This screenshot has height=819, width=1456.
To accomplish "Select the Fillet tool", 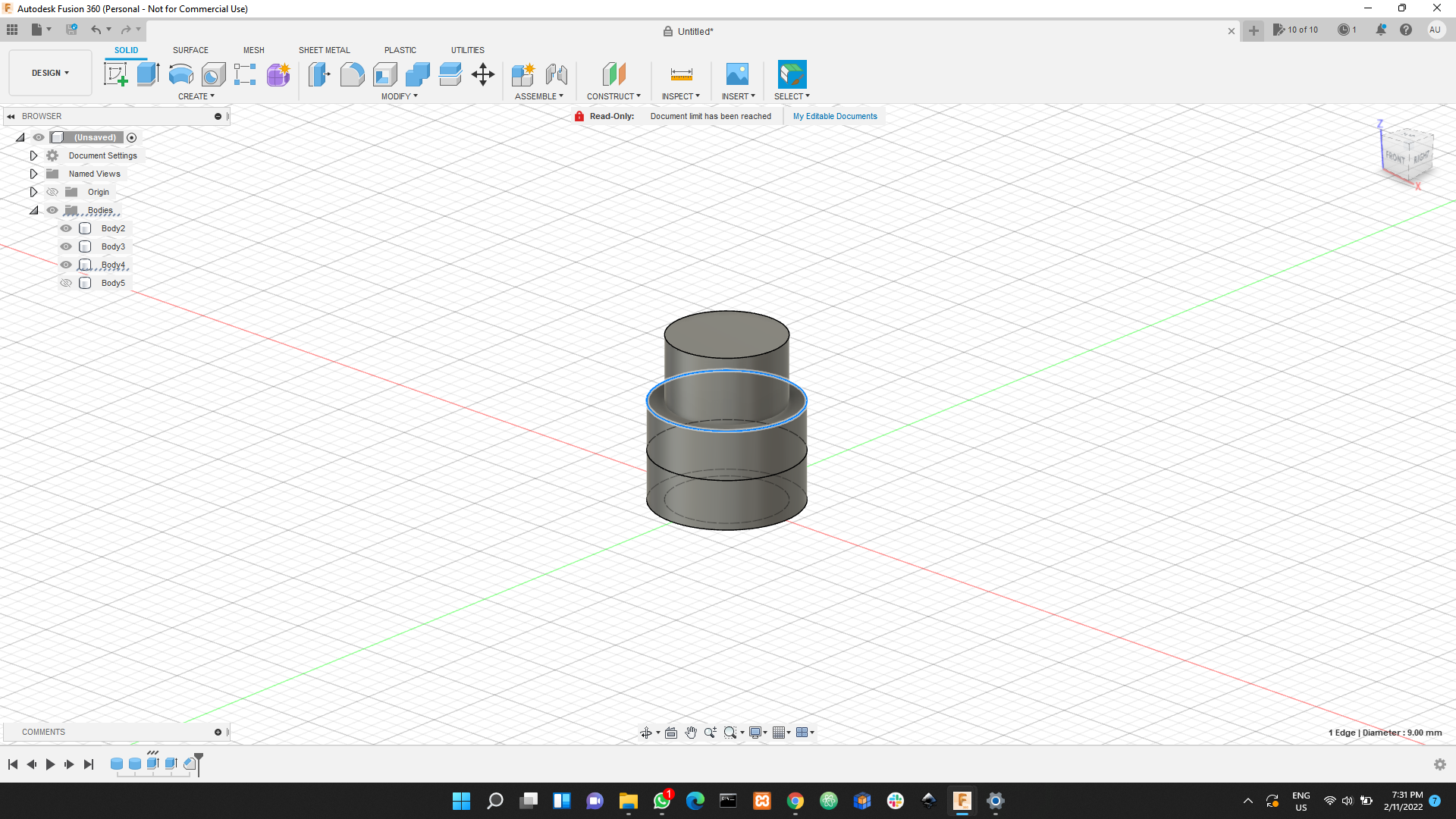I will click(352, 74).
